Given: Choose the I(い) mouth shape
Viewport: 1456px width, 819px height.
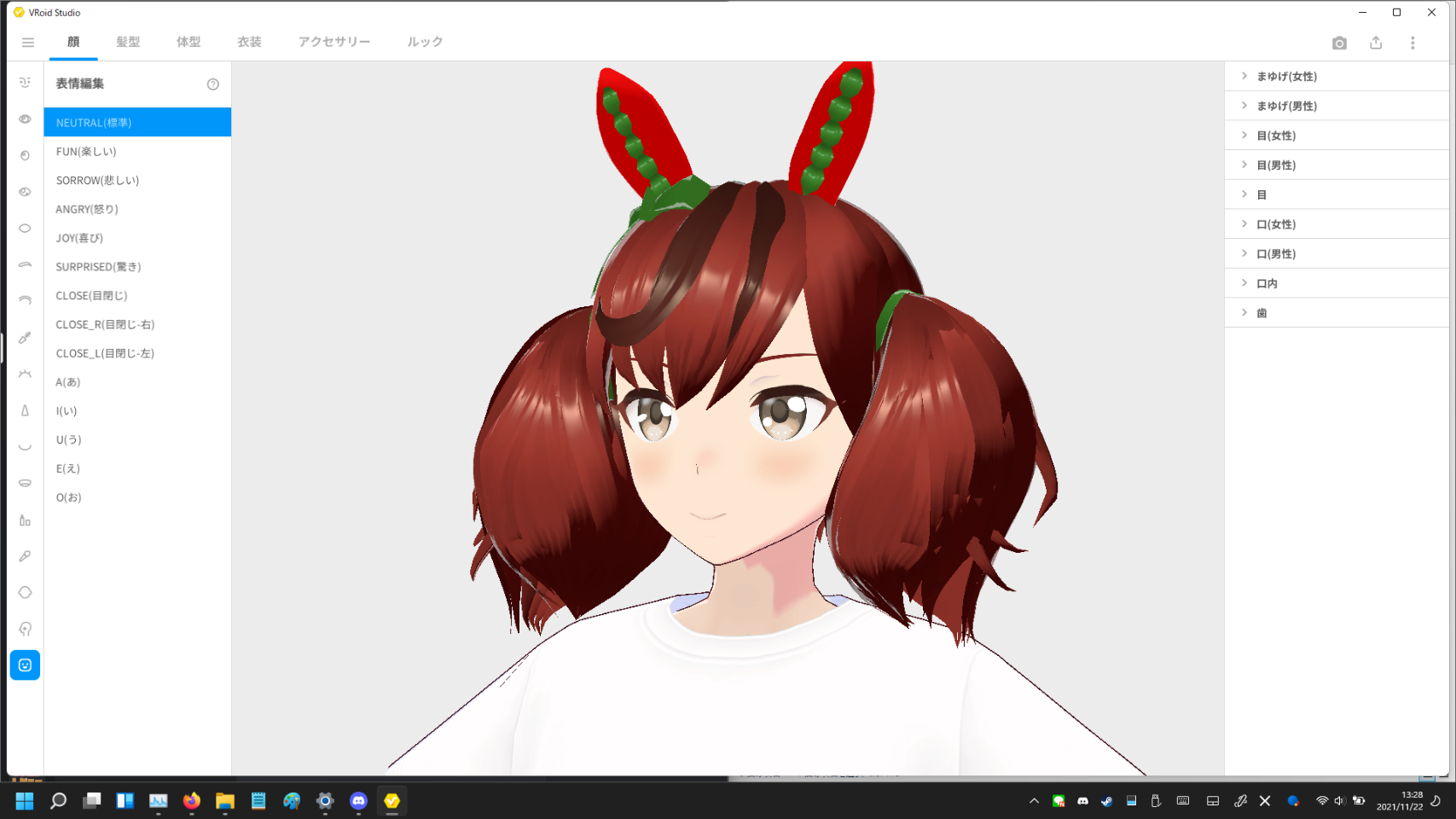Looking at the screenshot, I should tap(137, 411).
